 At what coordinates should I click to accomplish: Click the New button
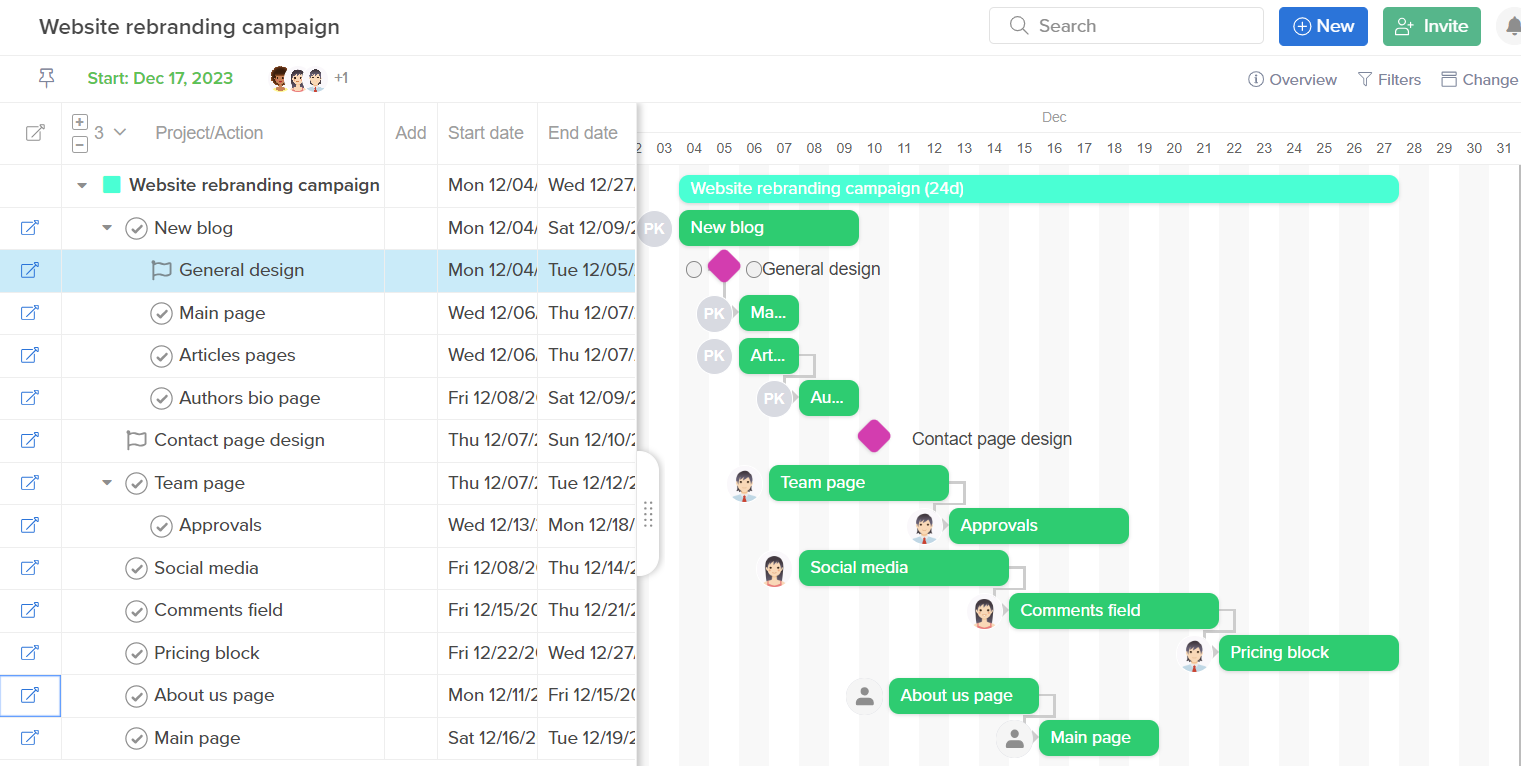coord(1323,26)
